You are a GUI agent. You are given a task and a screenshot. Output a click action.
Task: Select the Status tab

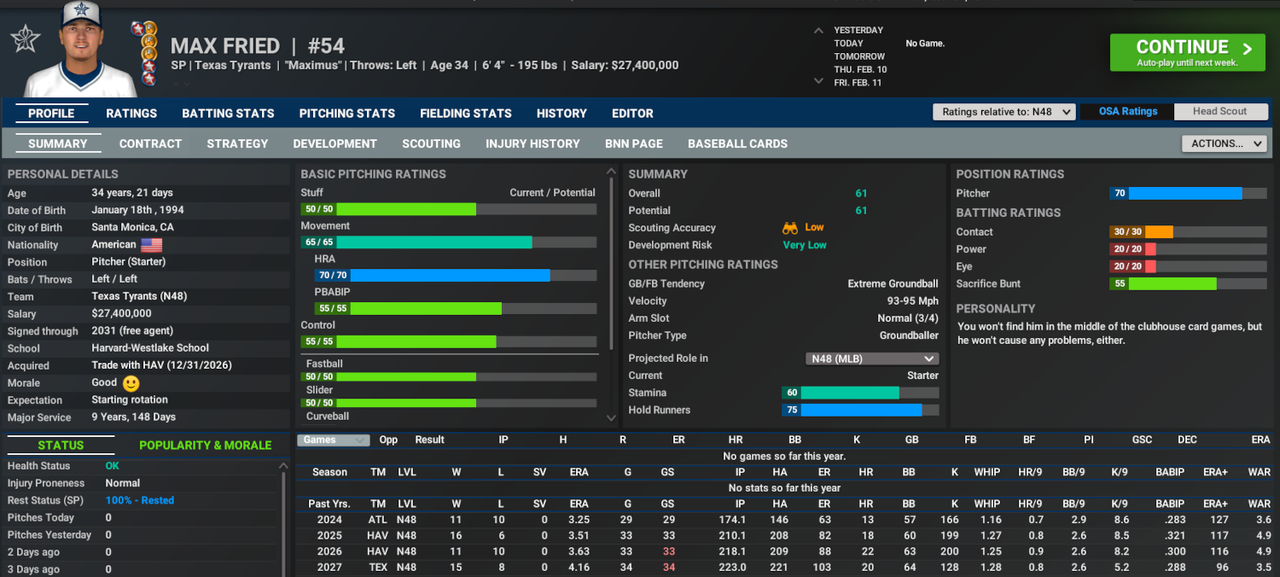click(61, 445)
